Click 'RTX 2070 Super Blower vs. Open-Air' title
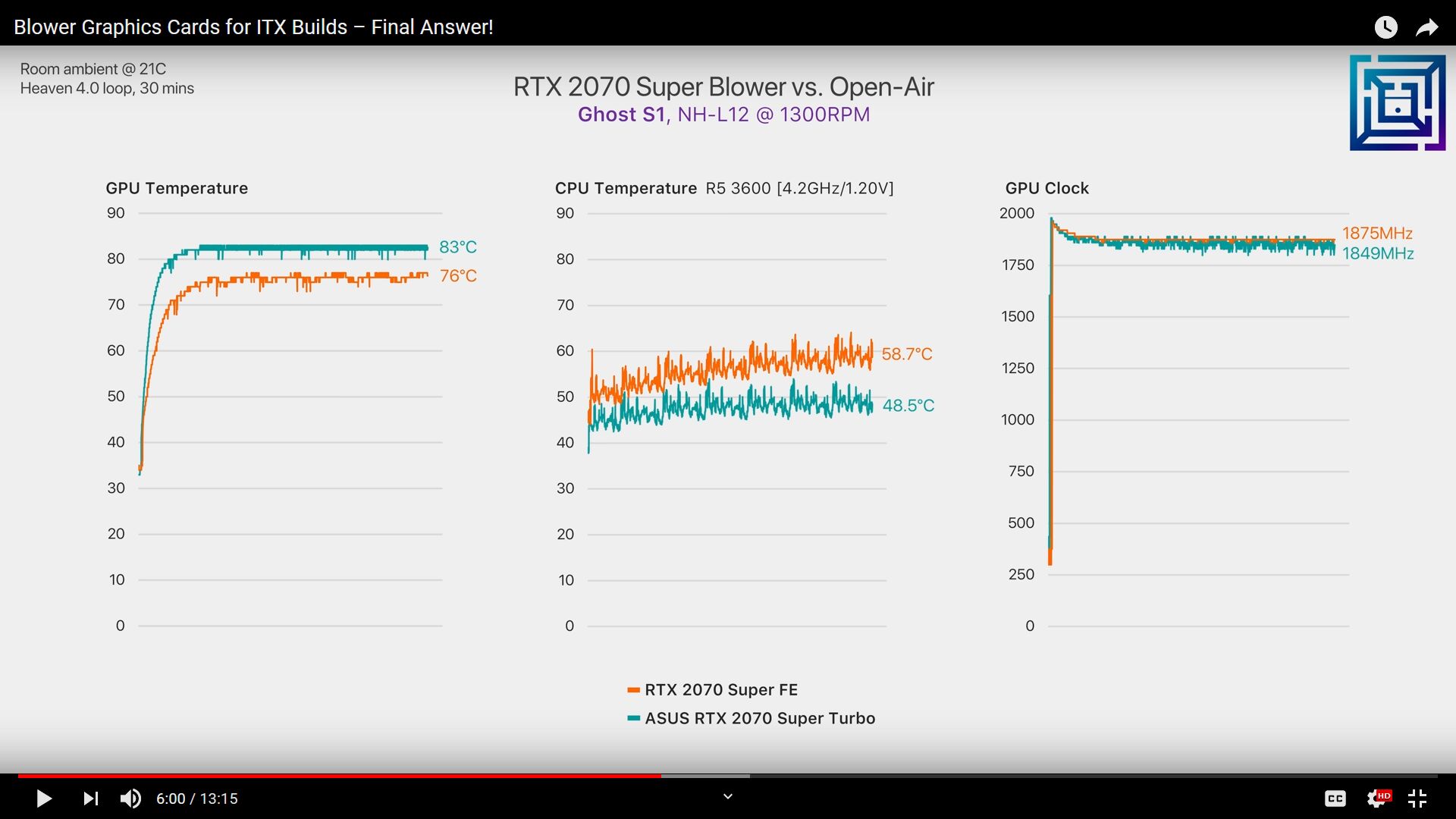The height and width of the screenshot is (819, 1456). point(723,87)
